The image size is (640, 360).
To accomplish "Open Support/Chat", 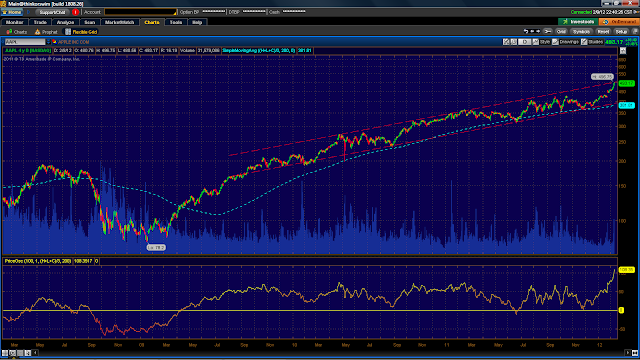I will [52, 12].
